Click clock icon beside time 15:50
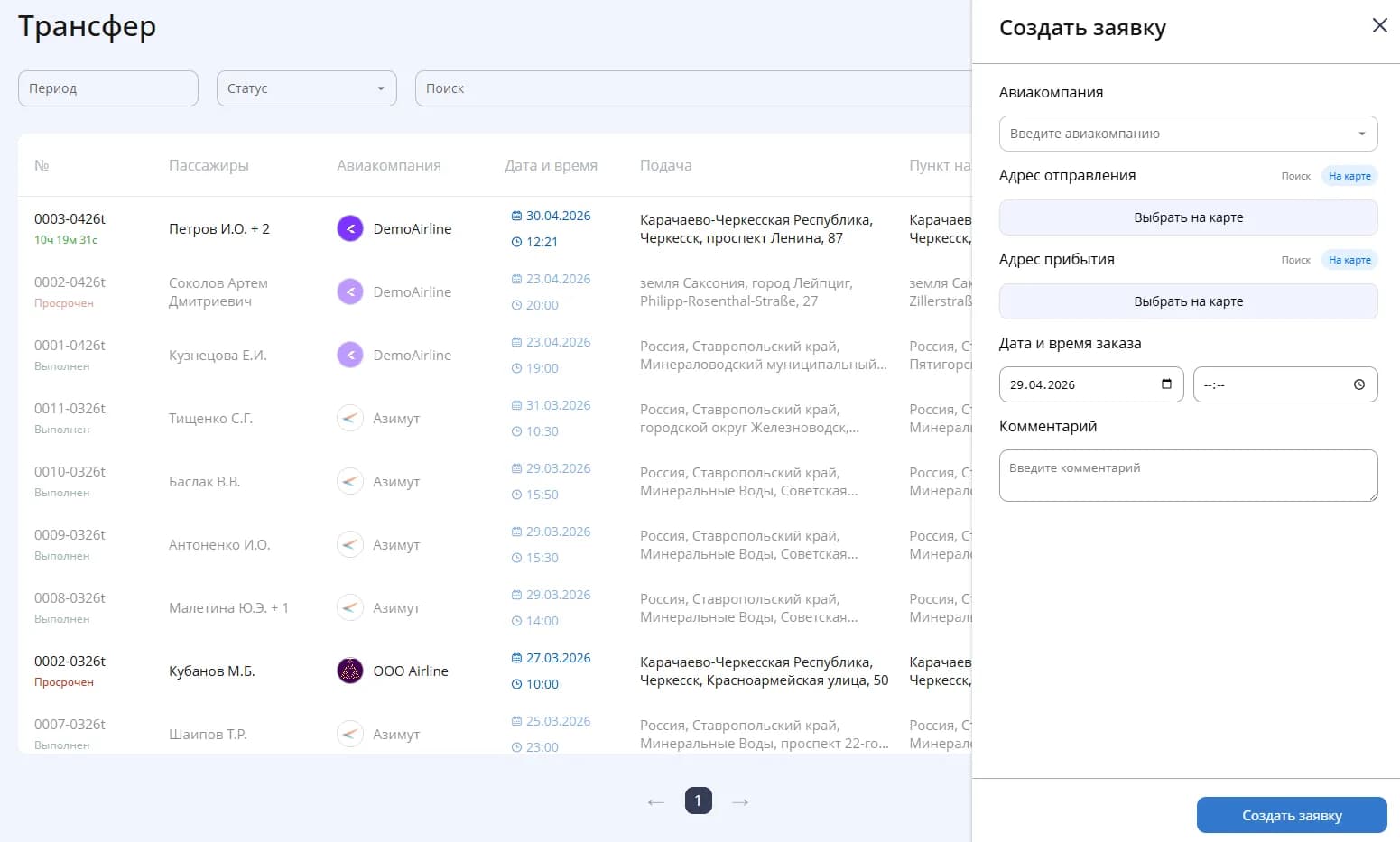The image size is (1400, 842). (x=516, y=495)
